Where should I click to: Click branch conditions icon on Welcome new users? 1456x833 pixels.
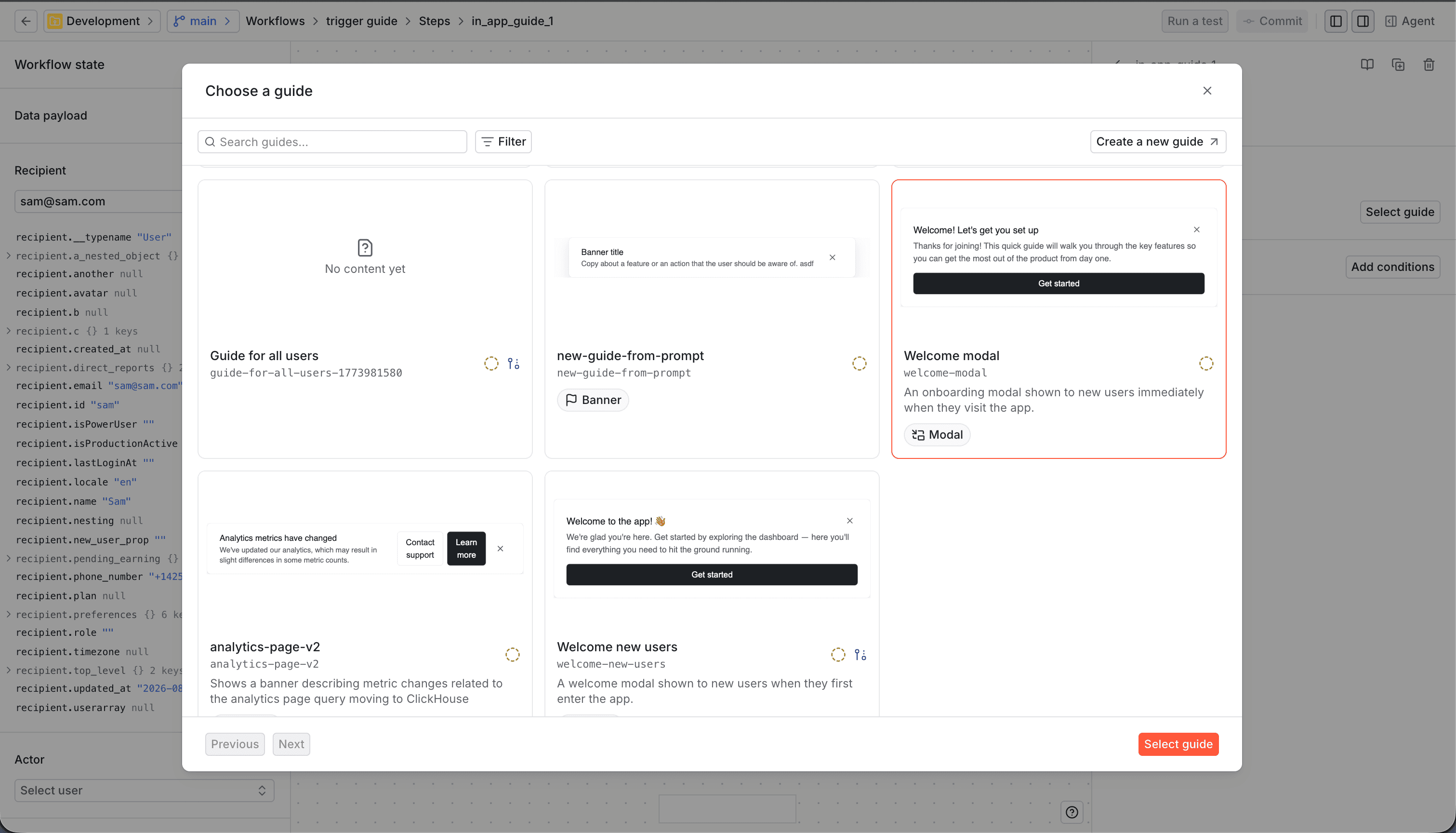[860, 655]
